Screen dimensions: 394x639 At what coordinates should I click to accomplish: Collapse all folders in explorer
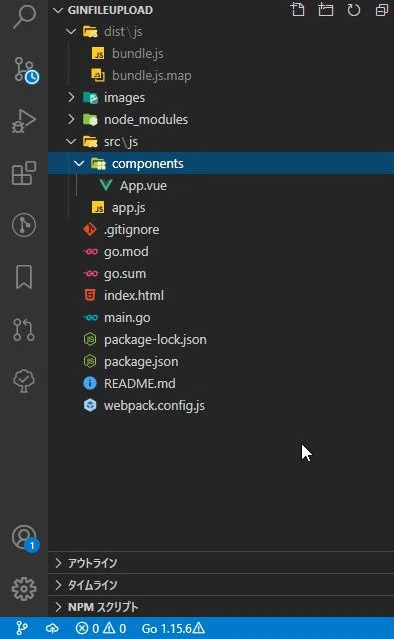click(x=382, y=10)
